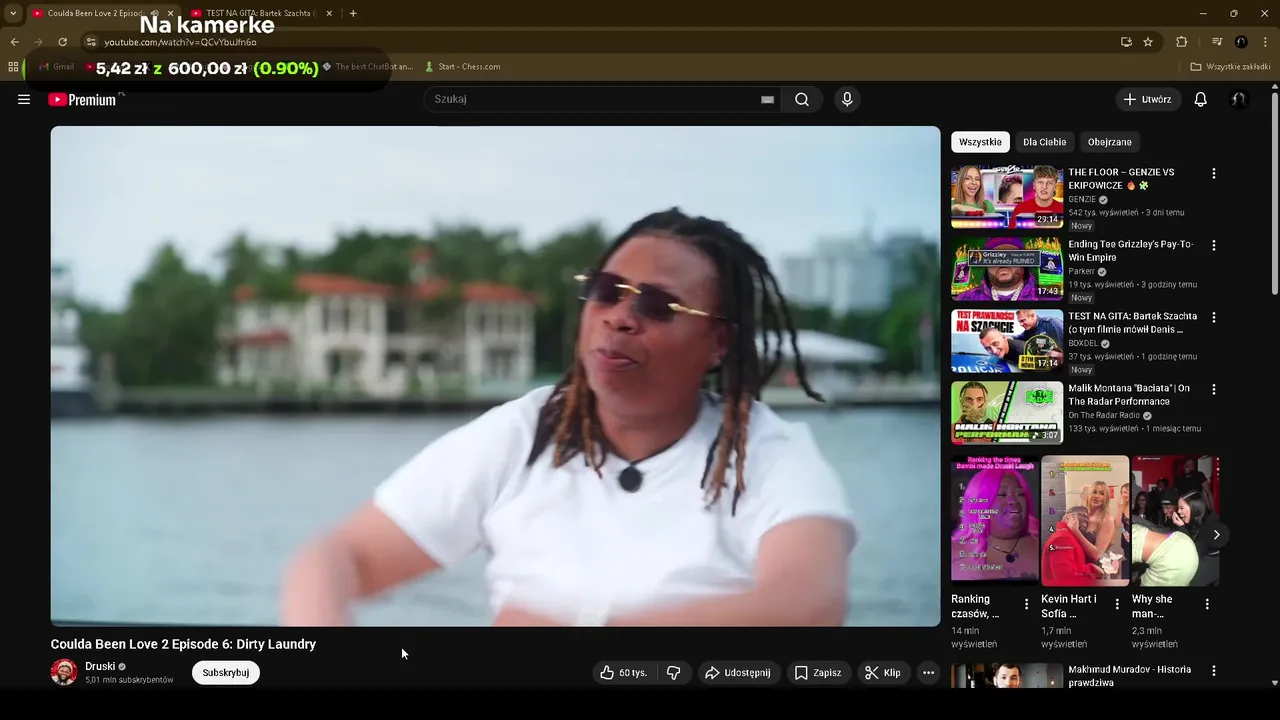Open options for Makhmud Muradov video
This screenshot has height=720, width=1280.
tap(1214, 671)
